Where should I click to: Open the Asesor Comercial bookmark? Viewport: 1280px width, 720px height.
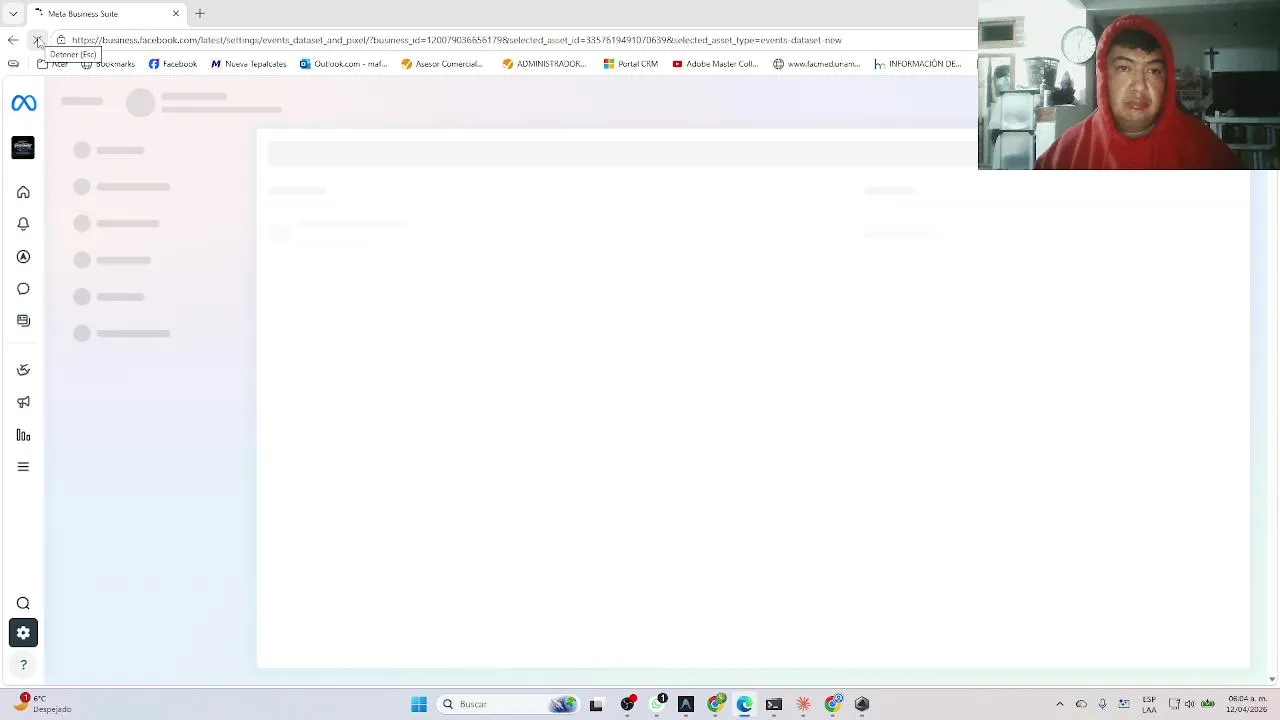442,64
